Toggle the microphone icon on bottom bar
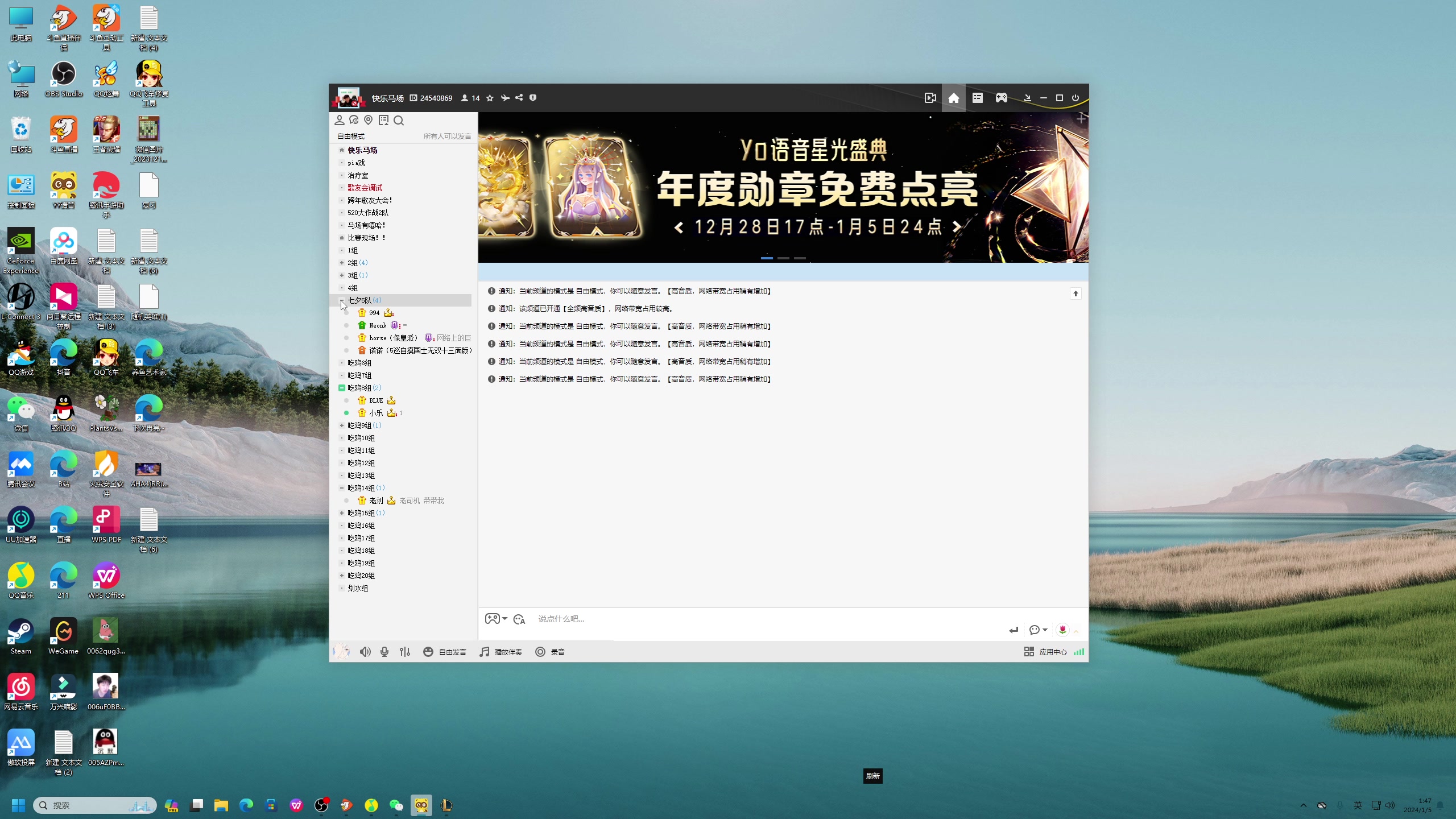This screenshot has width=1456, height=819. [x=384, y=651]
